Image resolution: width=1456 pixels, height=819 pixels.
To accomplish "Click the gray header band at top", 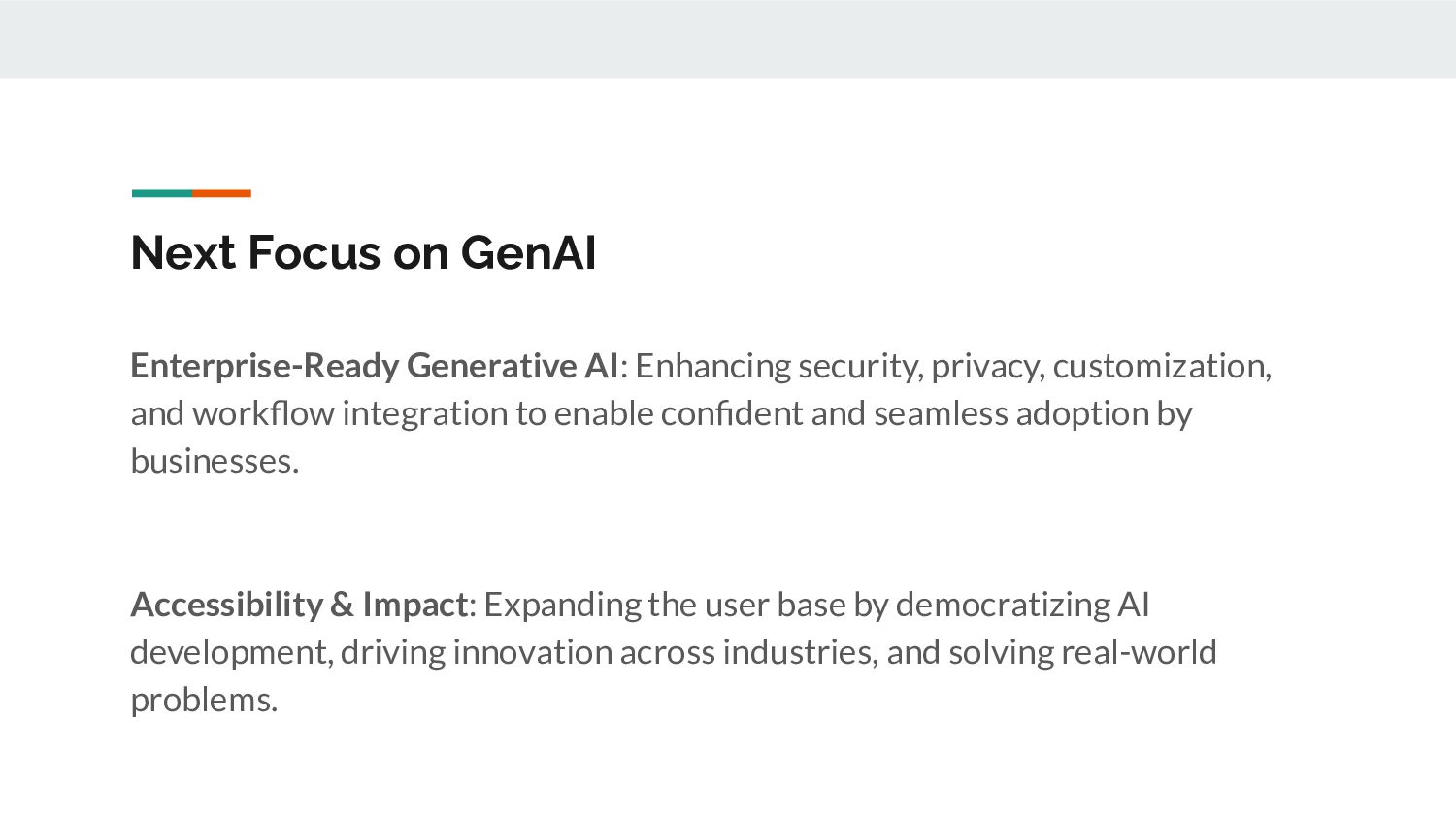I will (728, 39).
